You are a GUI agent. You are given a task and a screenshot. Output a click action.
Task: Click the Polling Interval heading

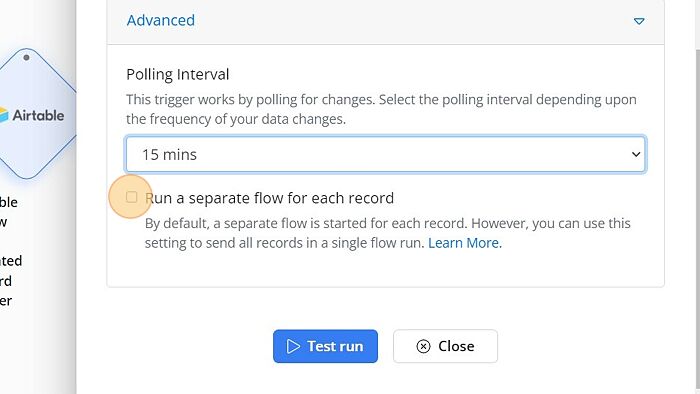pyautogui.click(x=178, y=74)
